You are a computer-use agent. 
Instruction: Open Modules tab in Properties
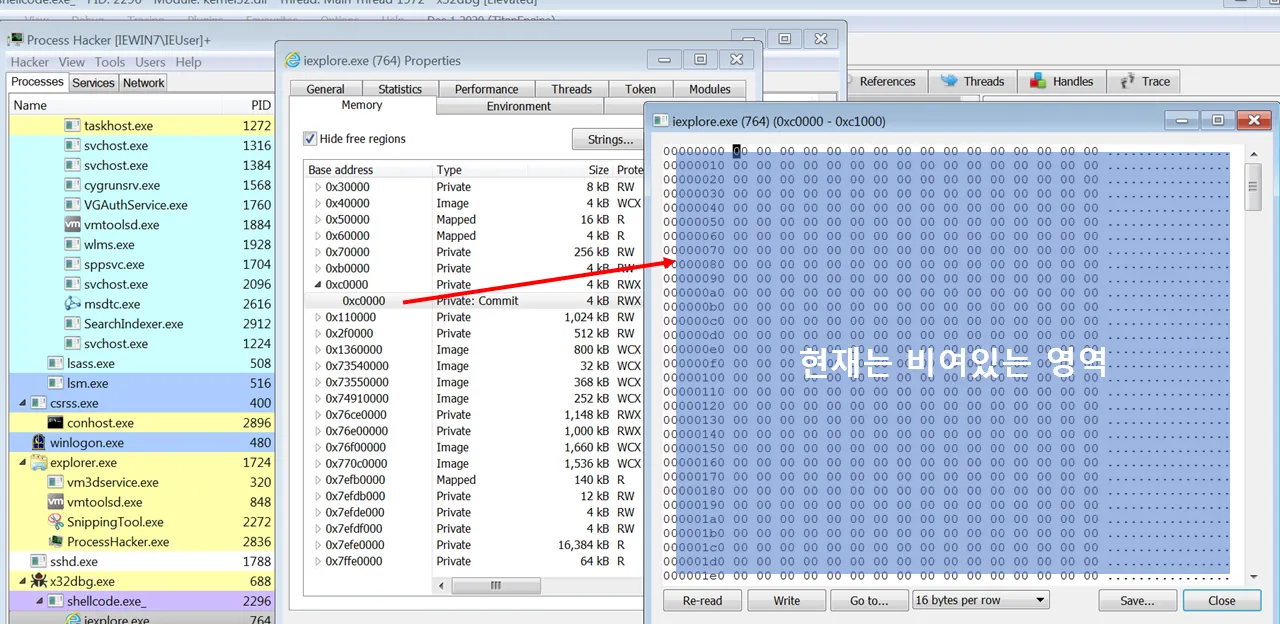710,89
